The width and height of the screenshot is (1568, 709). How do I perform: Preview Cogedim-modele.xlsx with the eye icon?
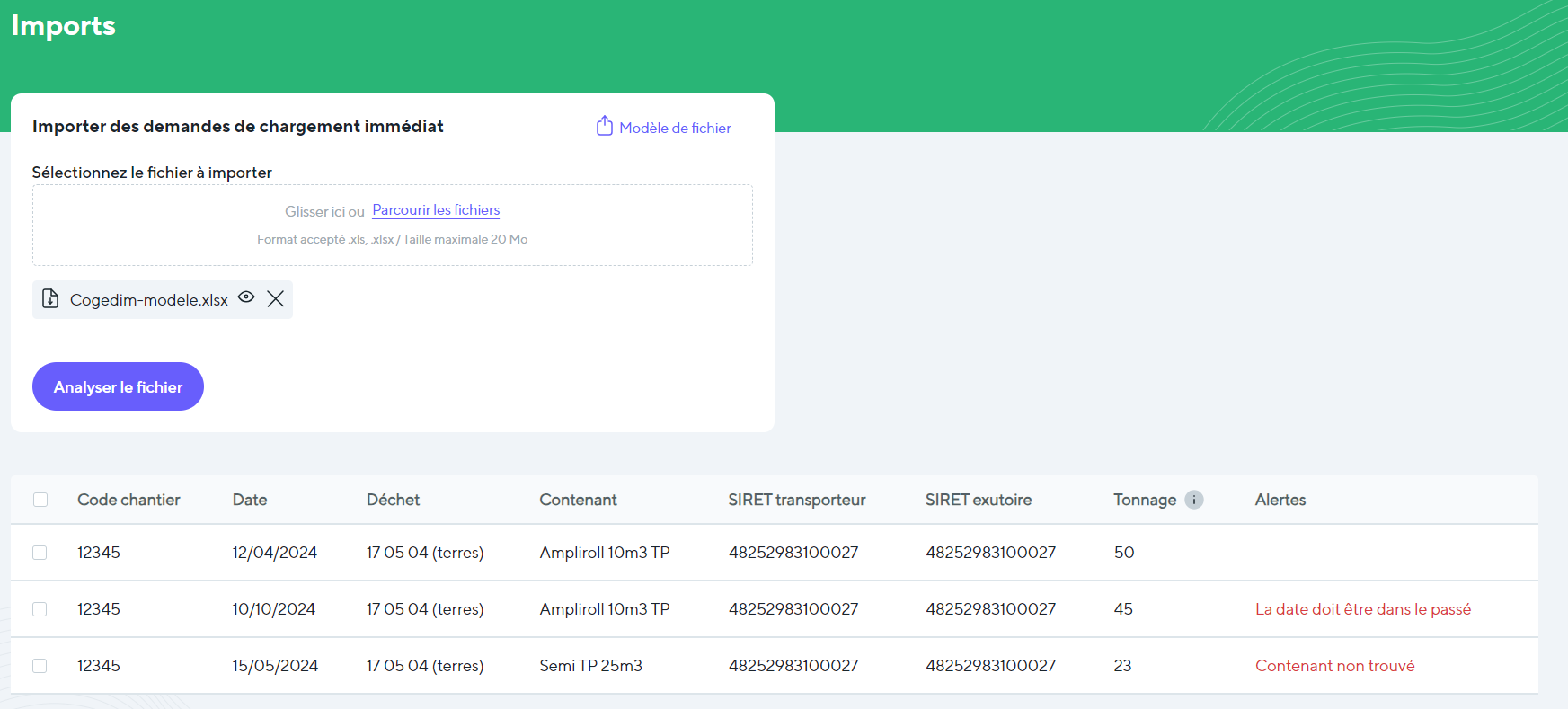tap(246, 297)
